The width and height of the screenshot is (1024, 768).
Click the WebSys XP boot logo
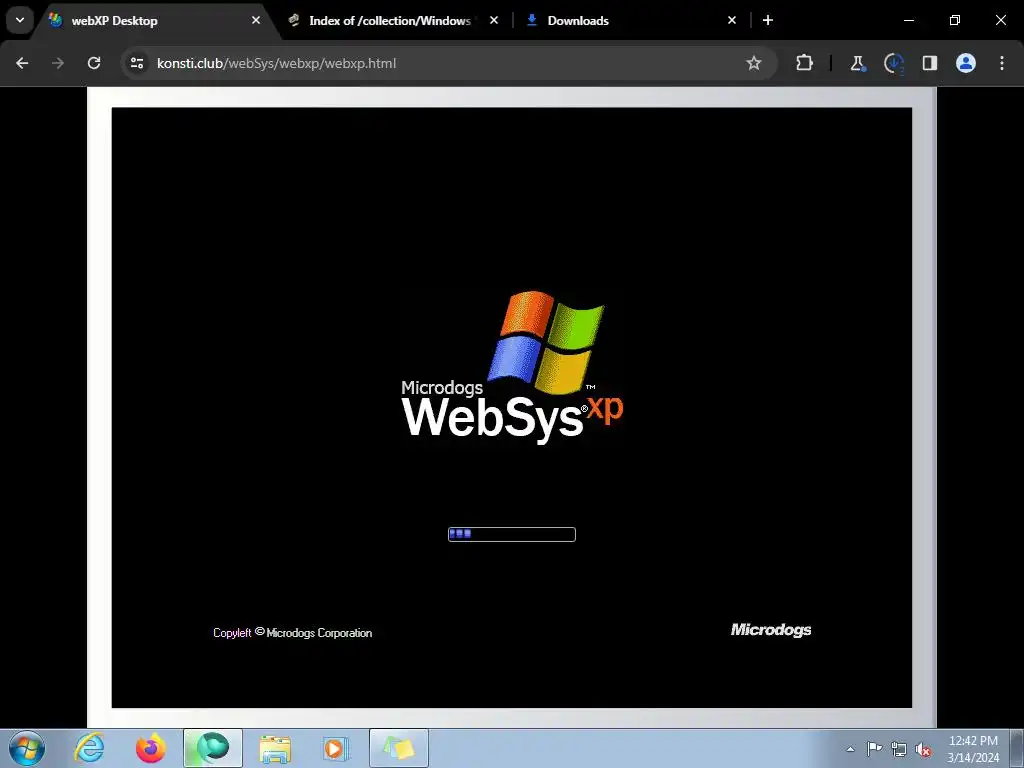513,367
